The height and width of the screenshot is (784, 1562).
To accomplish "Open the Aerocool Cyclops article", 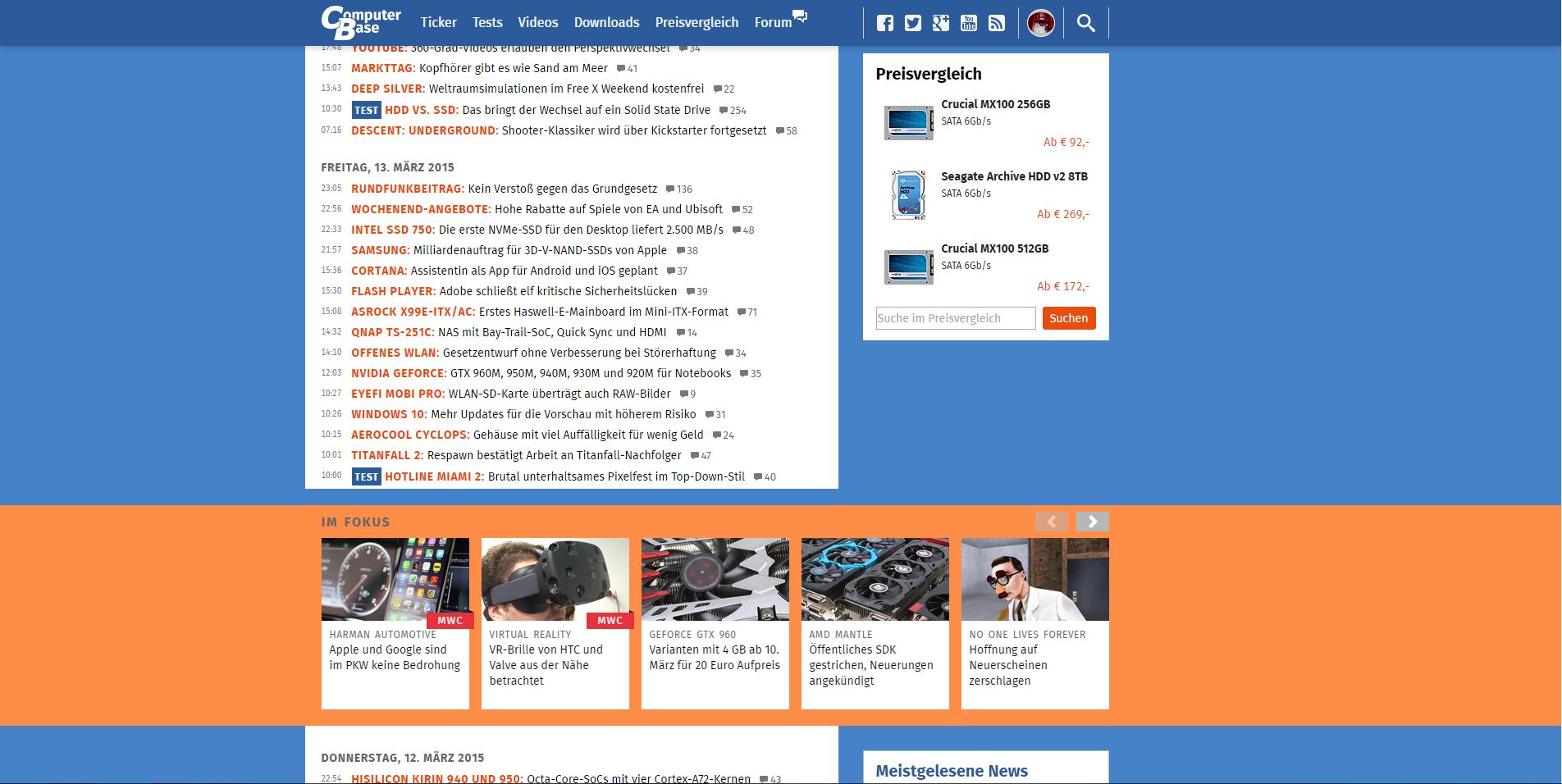I will (x=528, y=435).
